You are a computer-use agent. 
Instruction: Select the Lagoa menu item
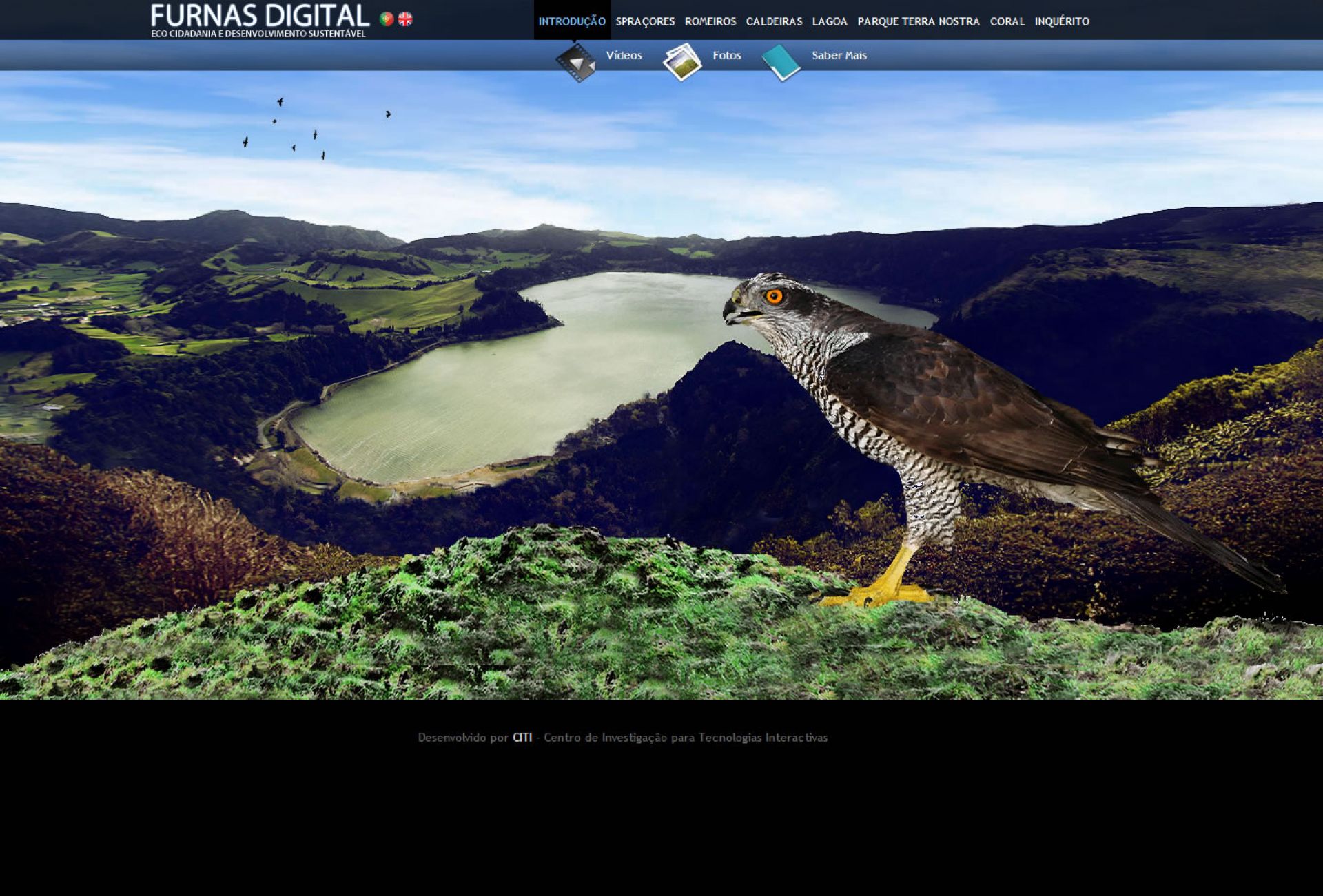830,21
